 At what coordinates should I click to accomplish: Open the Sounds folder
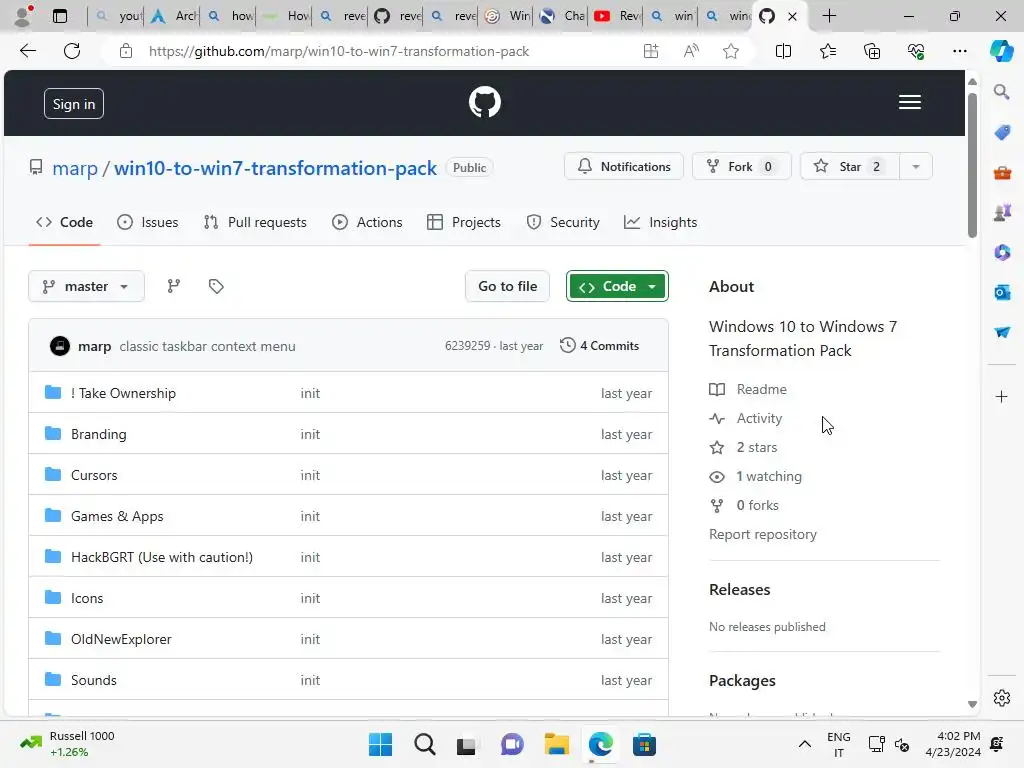coord(93,680)
